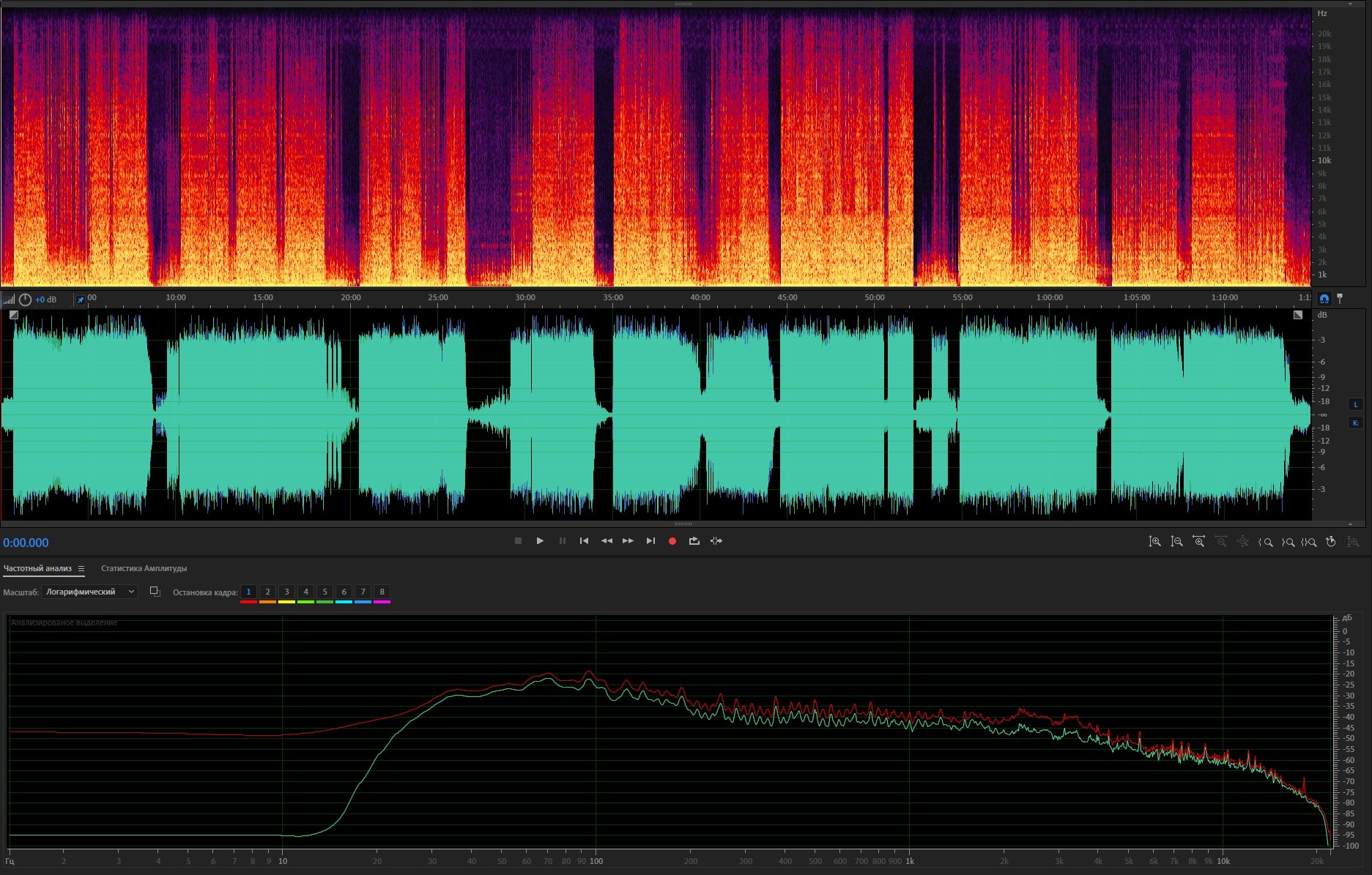Toggle the pin HUD button near timeline
Viewport: 1372px width, 875px height.
tap(81, 299)
